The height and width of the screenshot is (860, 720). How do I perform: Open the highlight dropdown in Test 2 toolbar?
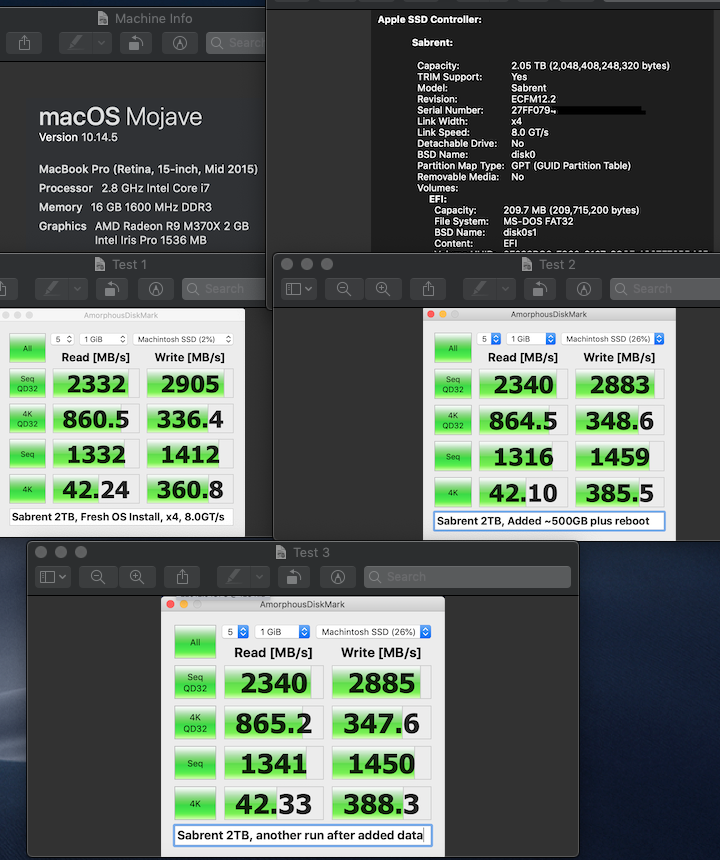tap(506, 288)
